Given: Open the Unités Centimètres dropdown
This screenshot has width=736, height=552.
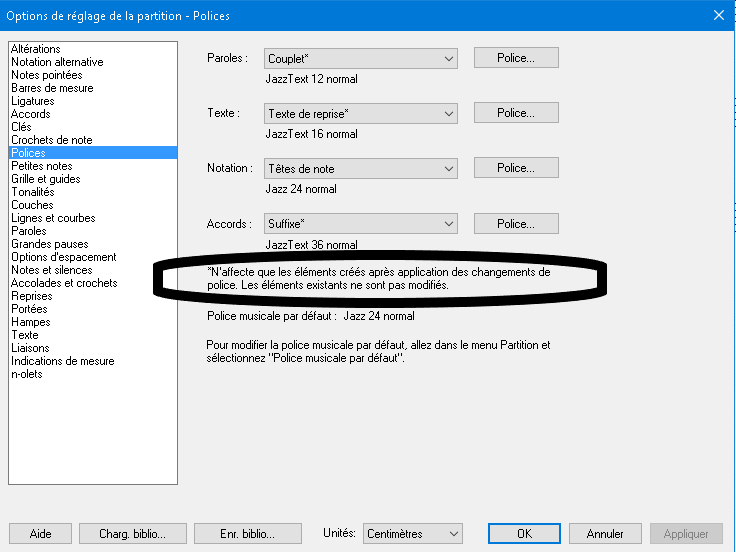Looking at the screenshot, I should click(412, 534).
